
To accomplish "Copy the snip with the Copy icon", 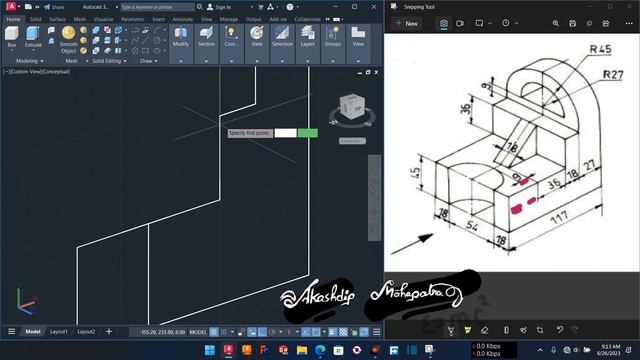I will coord(589,23).
